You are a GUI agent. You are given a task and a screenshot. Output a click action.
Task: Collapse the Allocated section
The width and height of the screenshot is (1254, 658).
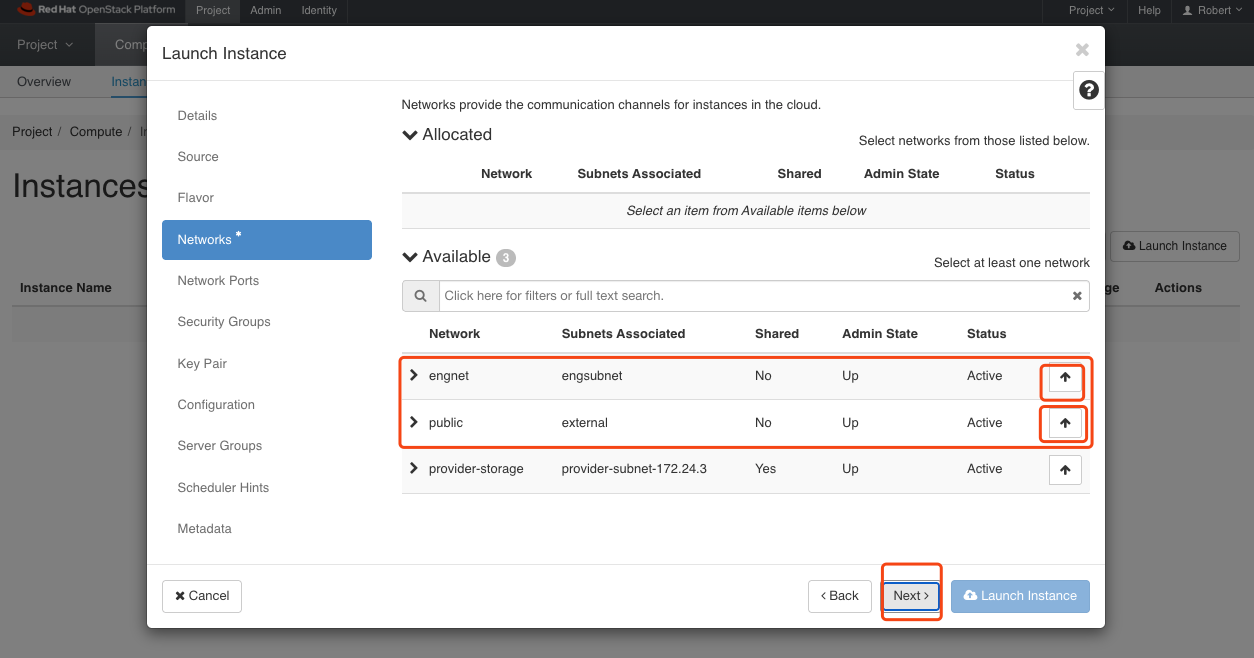click(410, 135)
